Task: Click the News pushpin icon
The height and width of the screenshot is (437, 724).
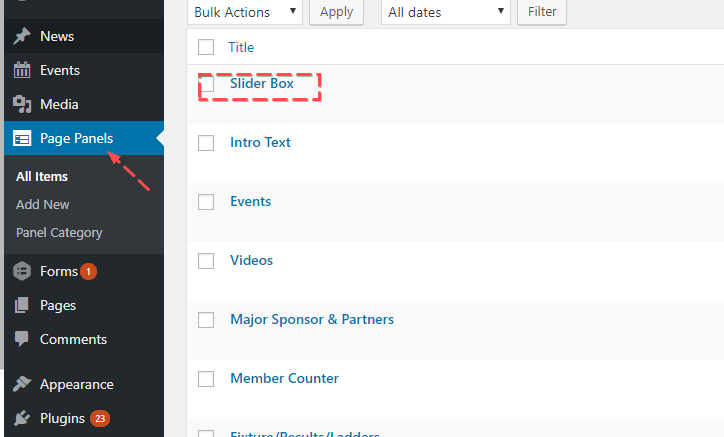Action: tap(22, 37)
